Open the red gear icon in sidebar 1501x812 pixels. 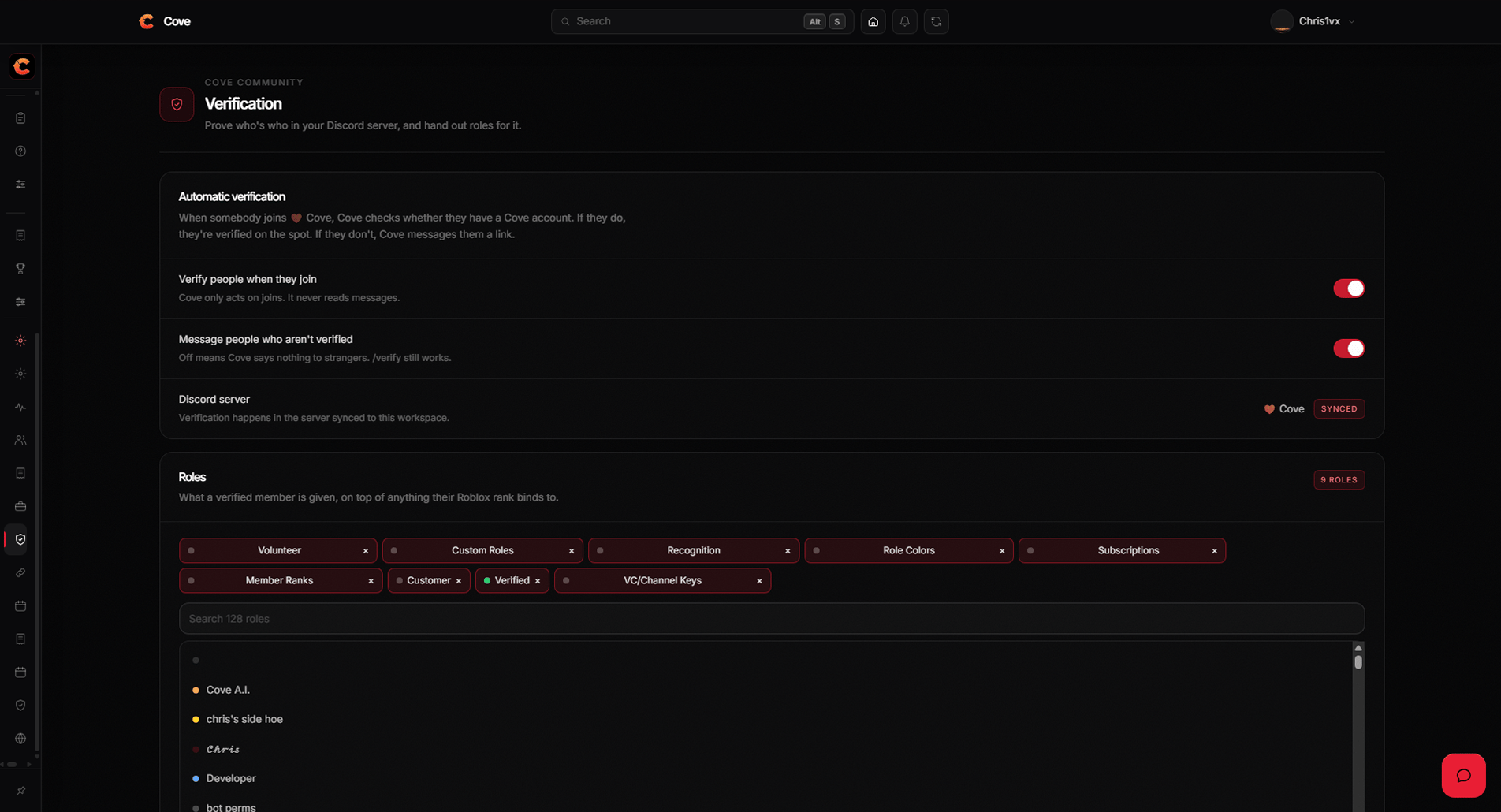[20, 341]
